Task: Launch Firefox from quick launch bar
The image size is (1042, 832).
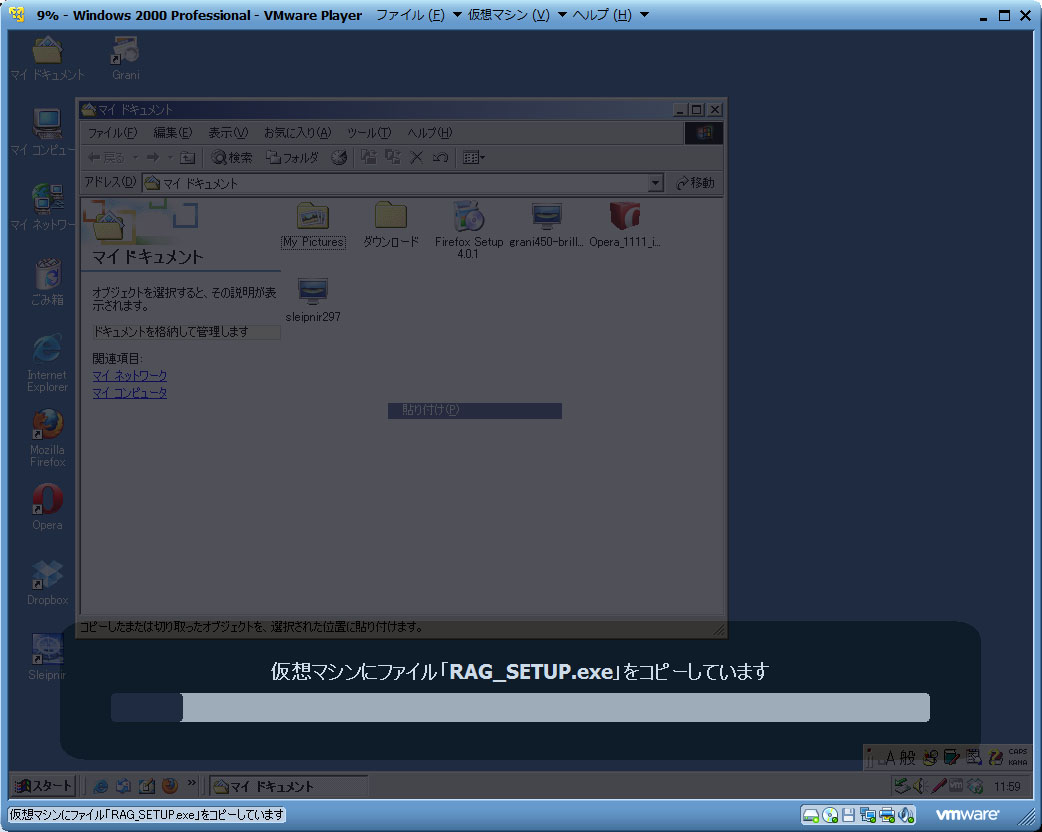Action: 170,786
